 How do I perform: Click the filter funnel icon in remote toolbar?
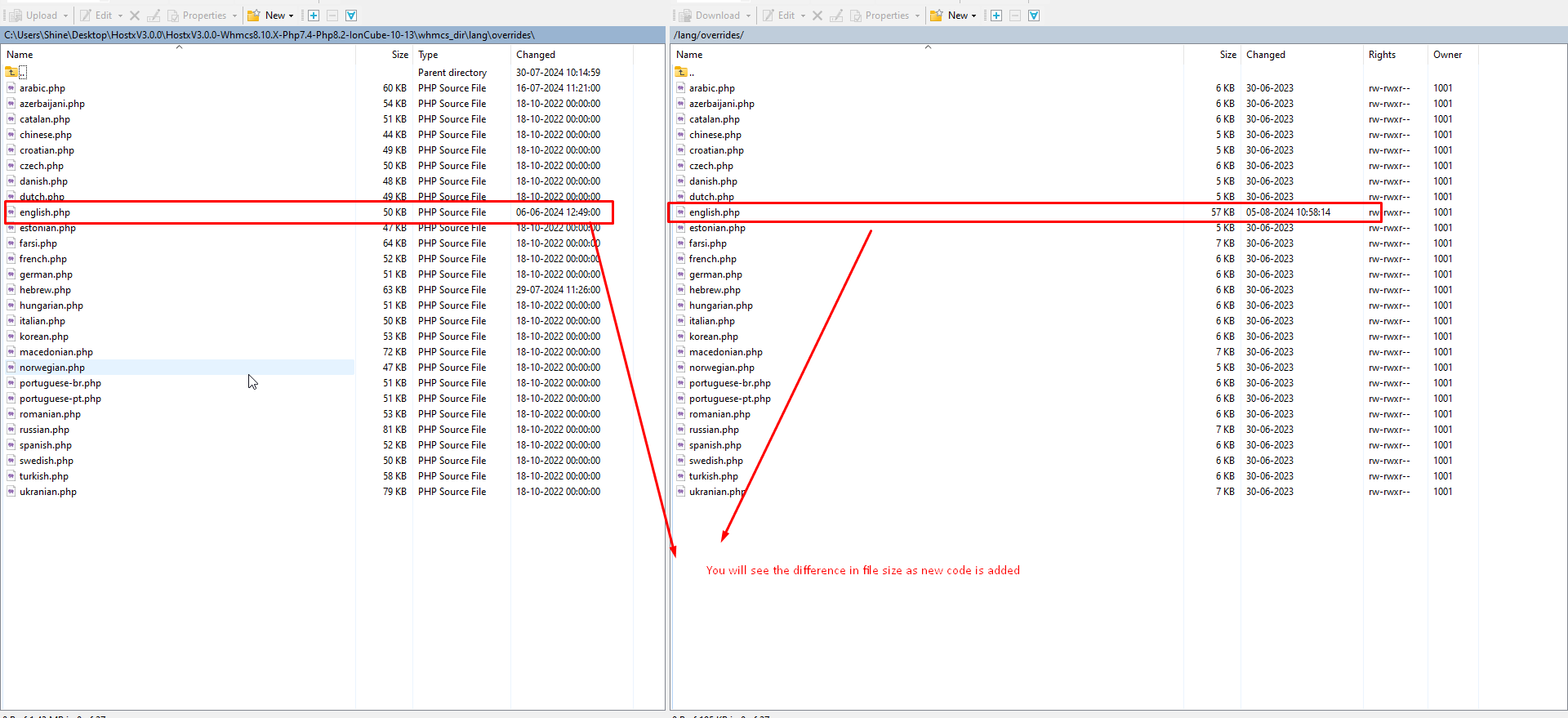pyautogui.click(x=1034, y=16)
